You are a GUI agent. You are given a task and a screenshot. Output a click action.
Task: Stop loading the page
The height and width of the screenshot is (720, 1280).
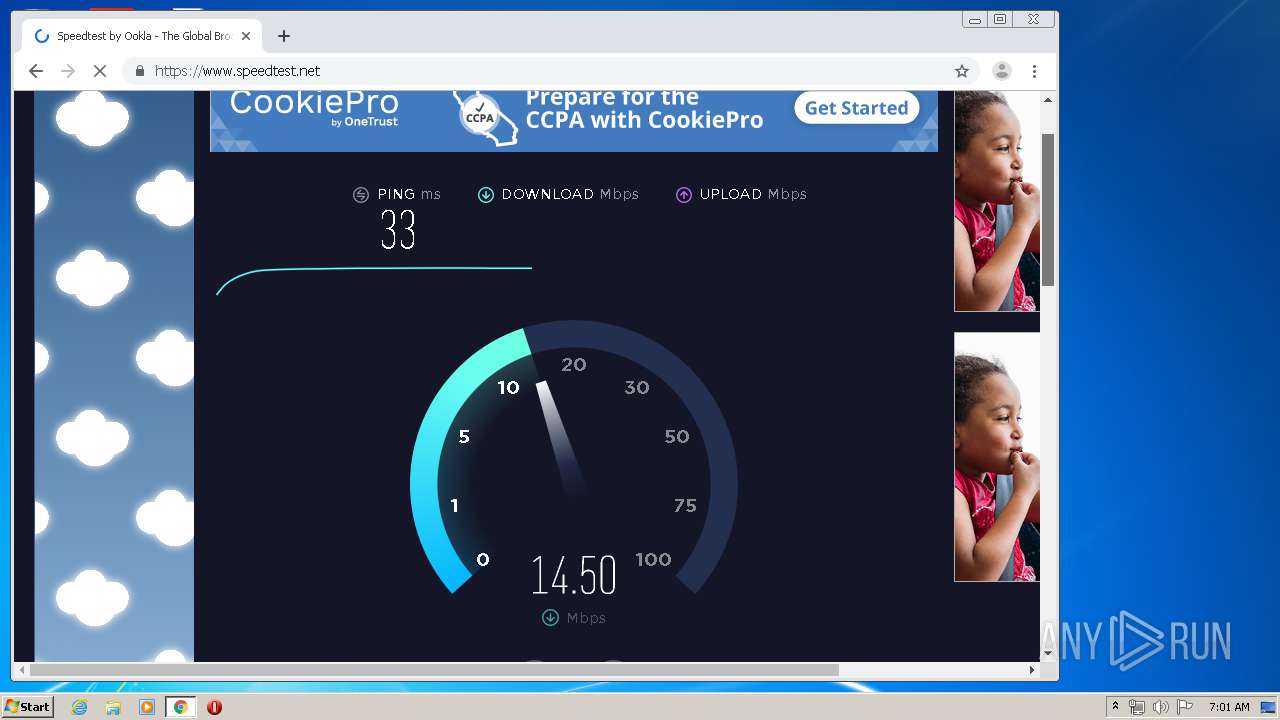click(100, 71)
